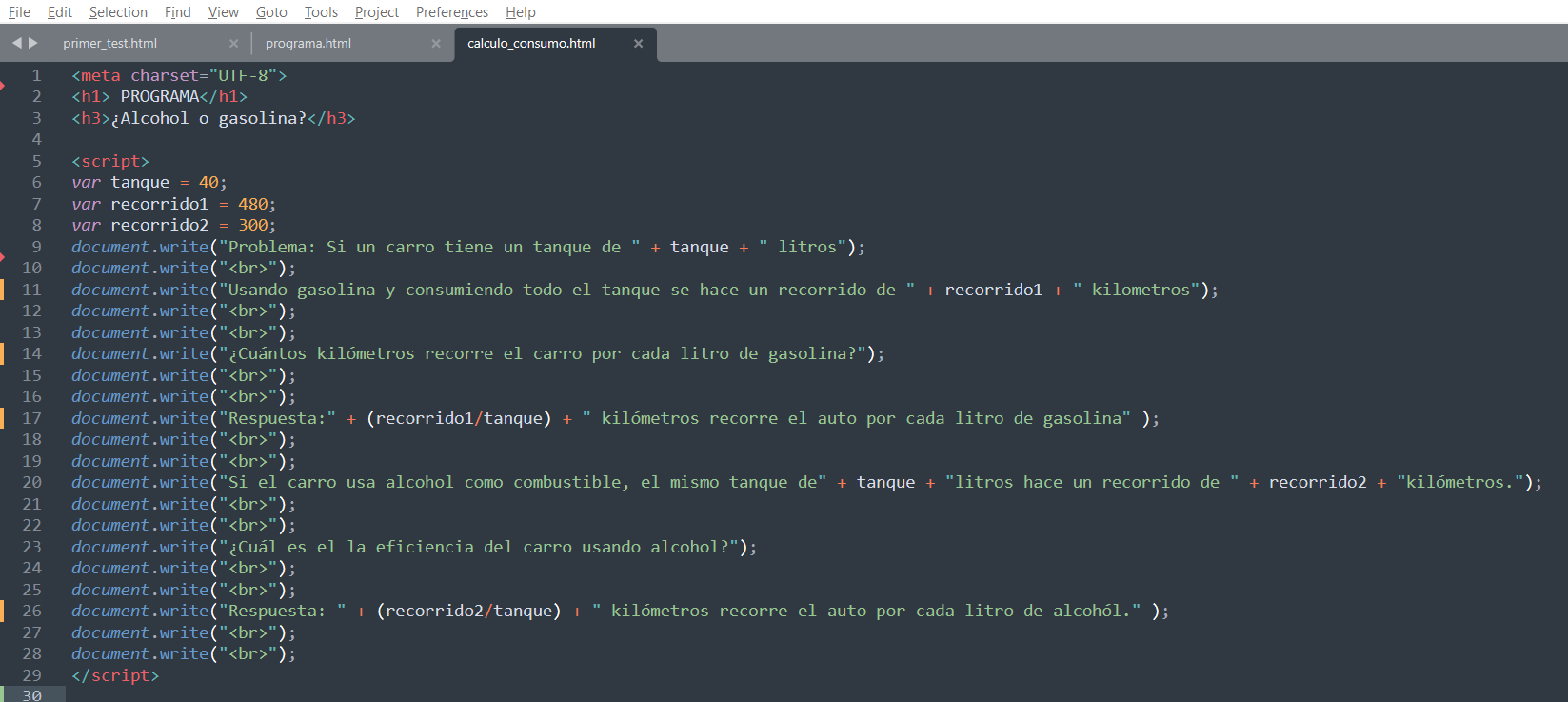Click the '¿Cuál es el la eficiencia' string
The width and height of the screenshot is (1568, 702).
tap(479, 547)
